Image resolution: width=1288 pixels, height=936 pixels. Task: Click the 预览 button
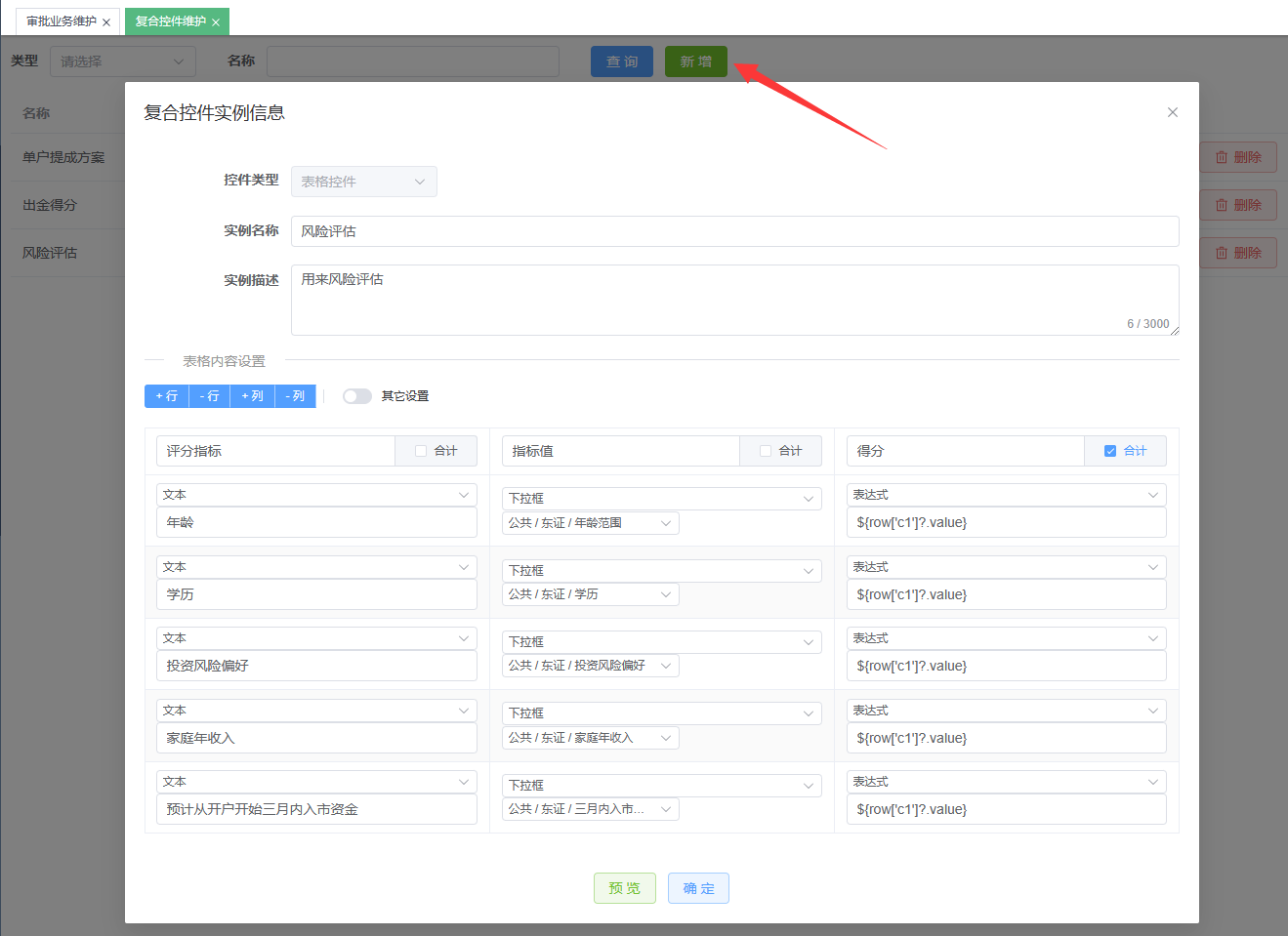[x=625, y=888]
